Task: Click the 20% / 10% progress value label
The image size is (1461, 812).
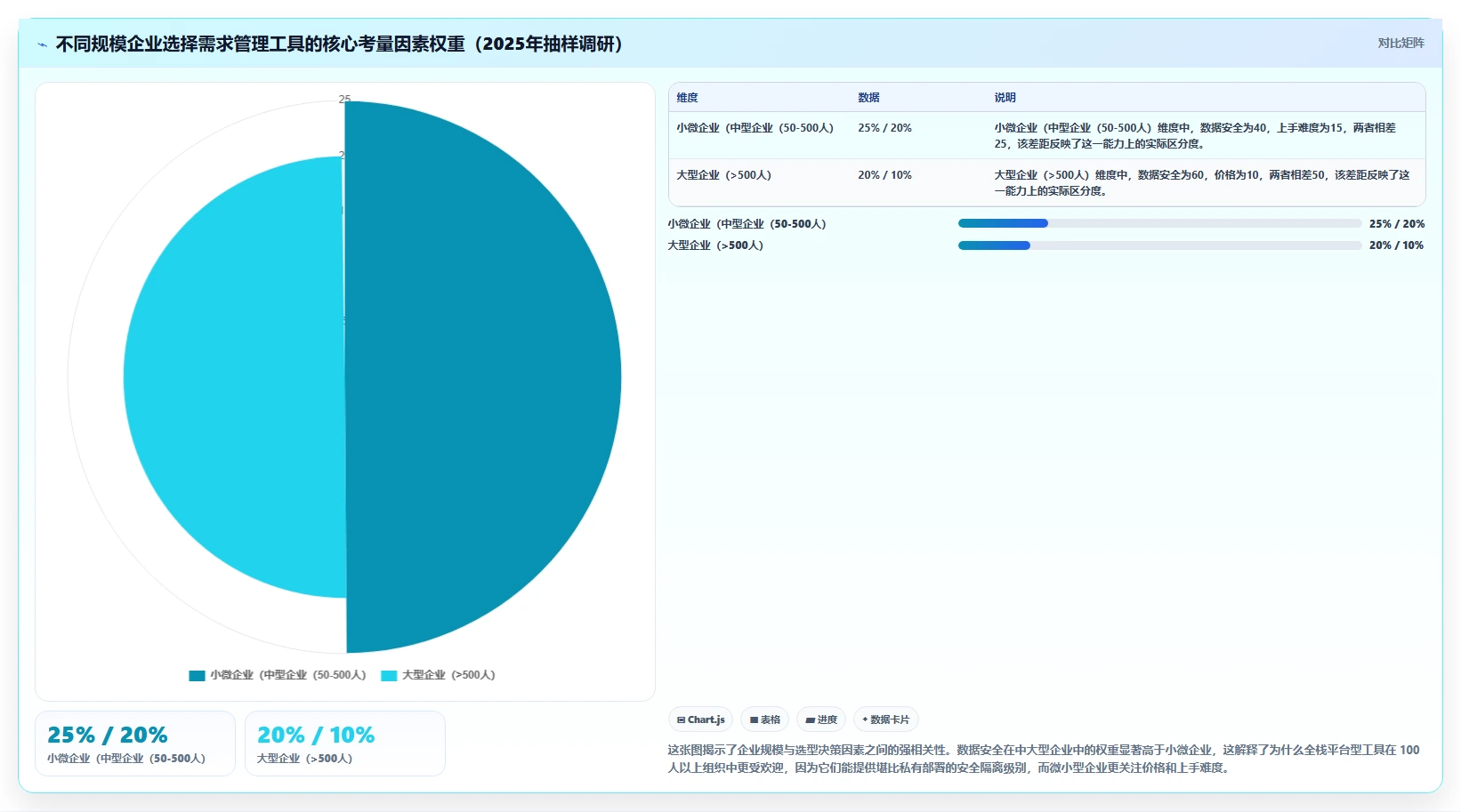Action: [x=1396, y=245]
